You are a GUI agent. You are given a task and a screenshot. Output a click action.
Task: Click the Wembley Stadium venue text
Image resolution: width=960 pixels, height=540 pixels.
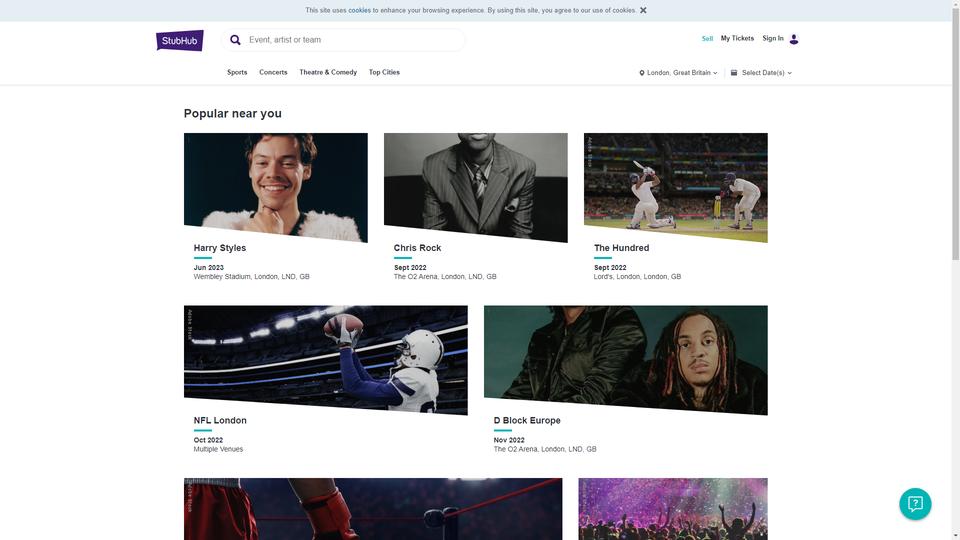tap(252, 277)
